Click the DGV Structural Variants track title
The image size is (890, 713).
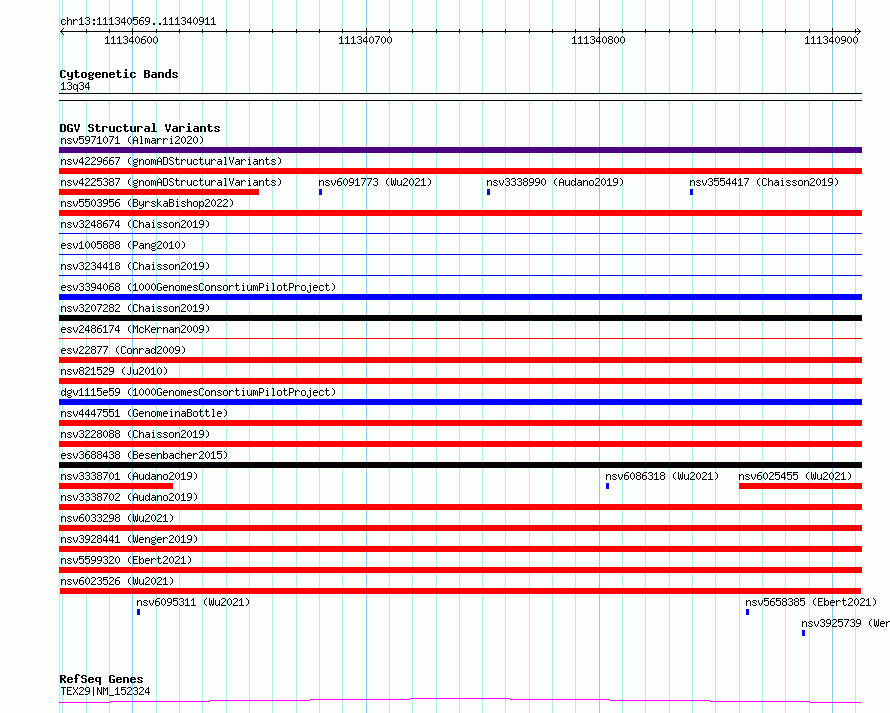point(140,128)
